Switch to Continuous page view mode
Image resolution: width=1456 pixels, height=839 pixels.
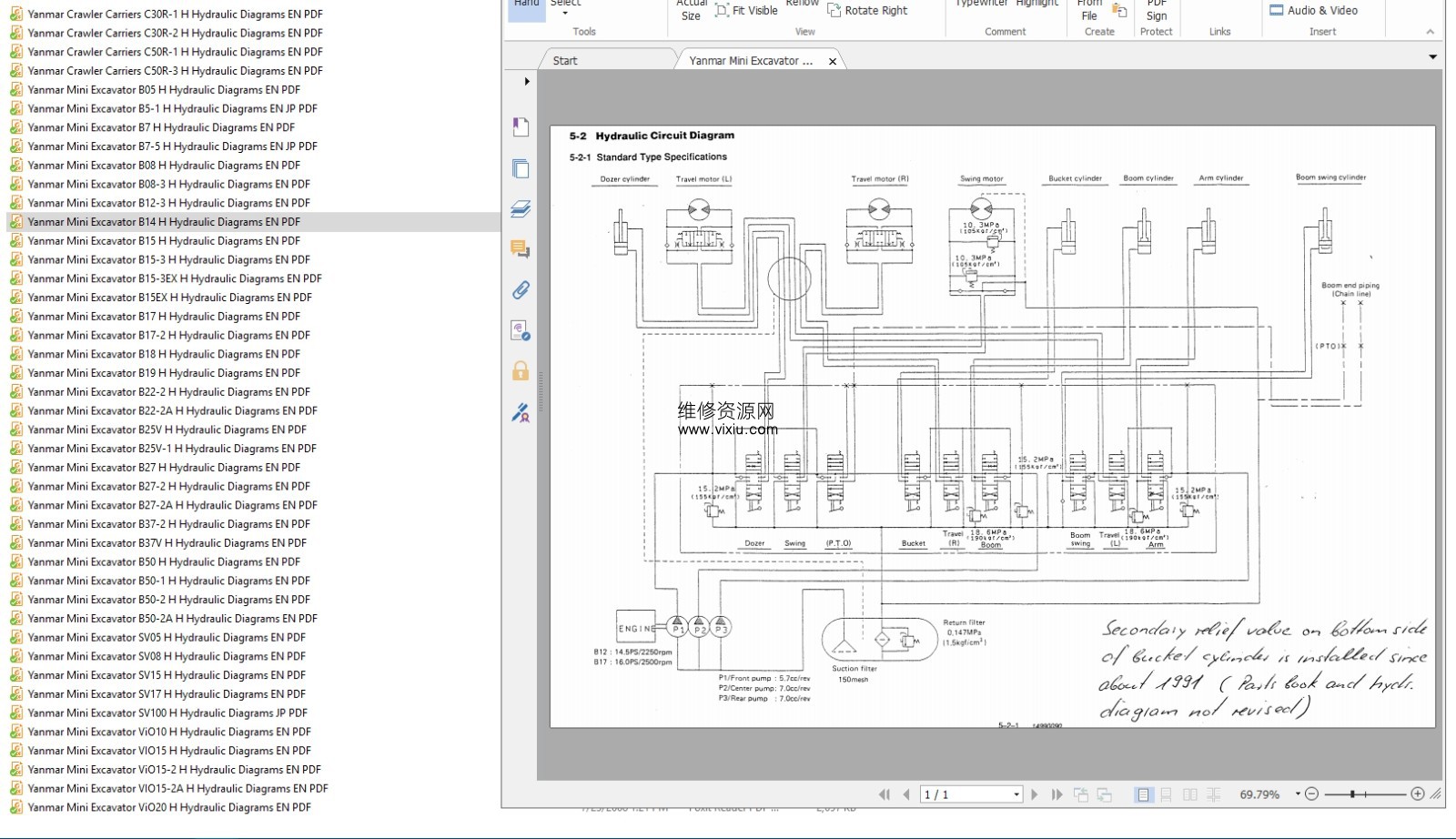click(1166, 794)
